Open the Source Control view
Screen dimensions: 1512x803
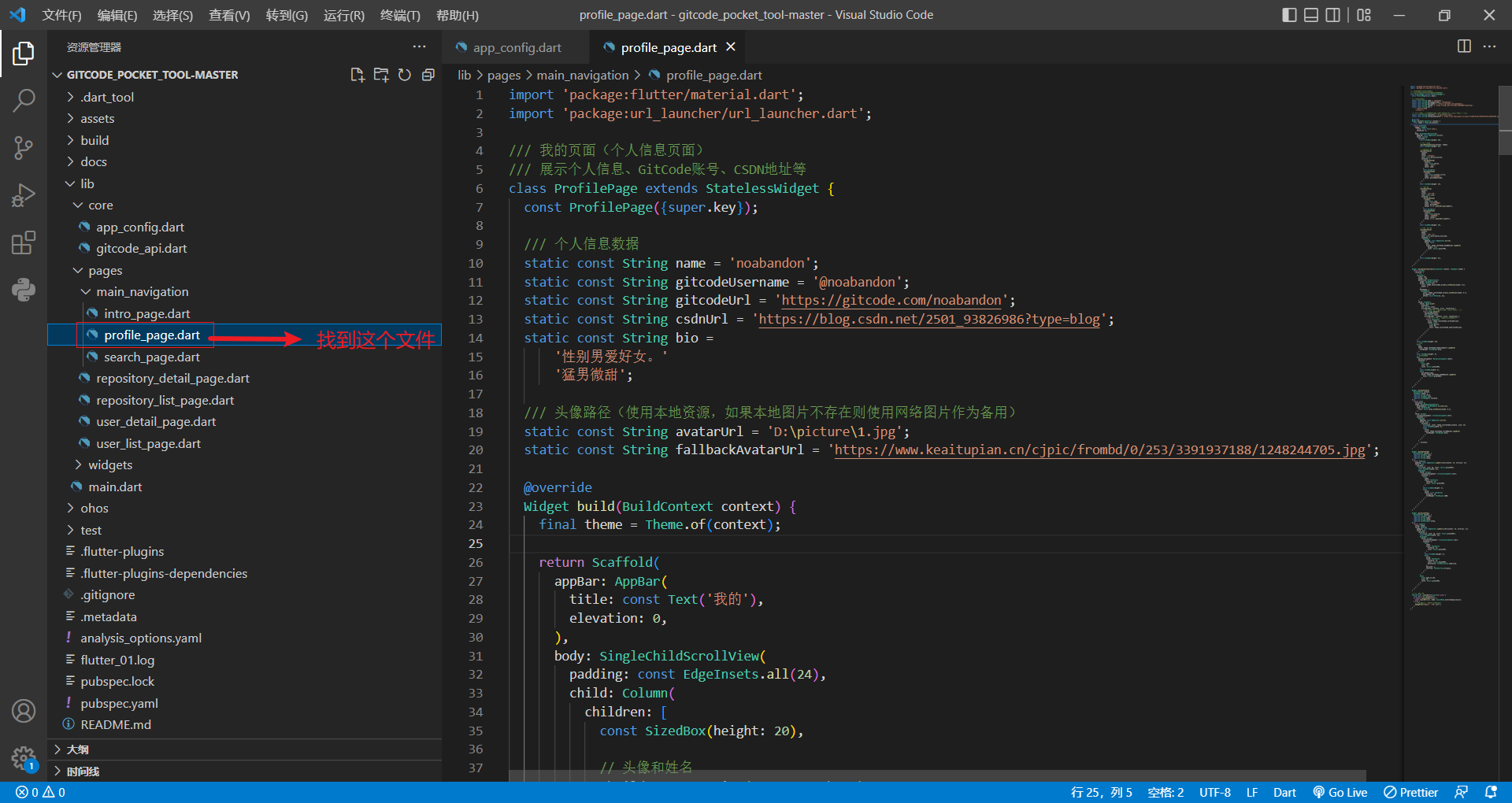pos(24,147)
